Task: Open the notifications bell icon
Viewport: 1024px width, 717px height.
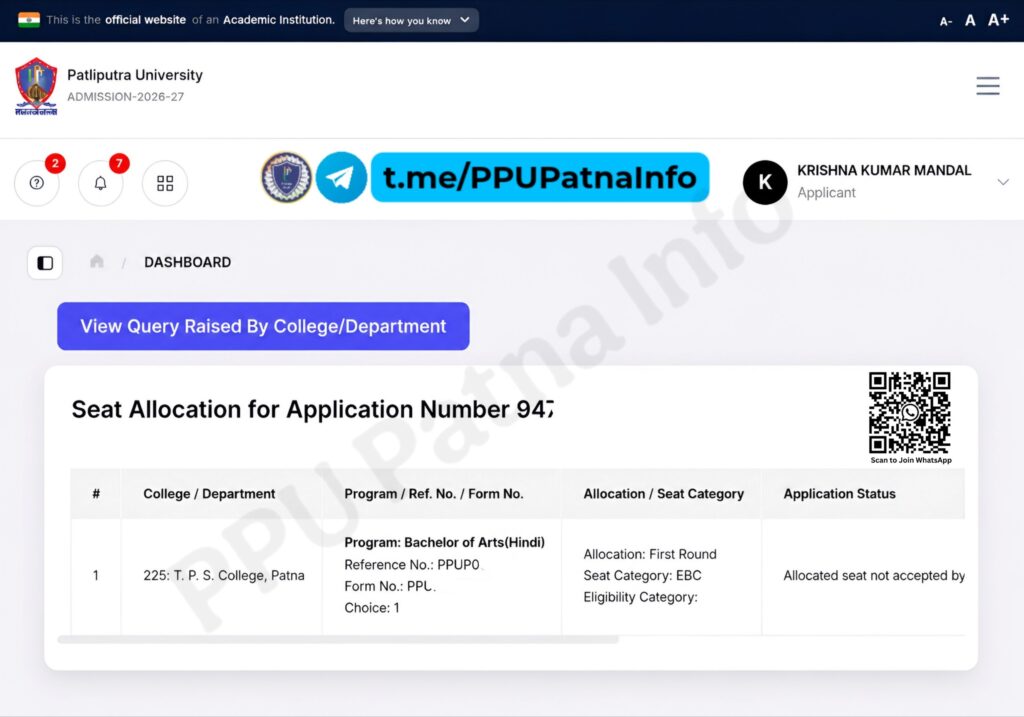Action: point(101,183)
